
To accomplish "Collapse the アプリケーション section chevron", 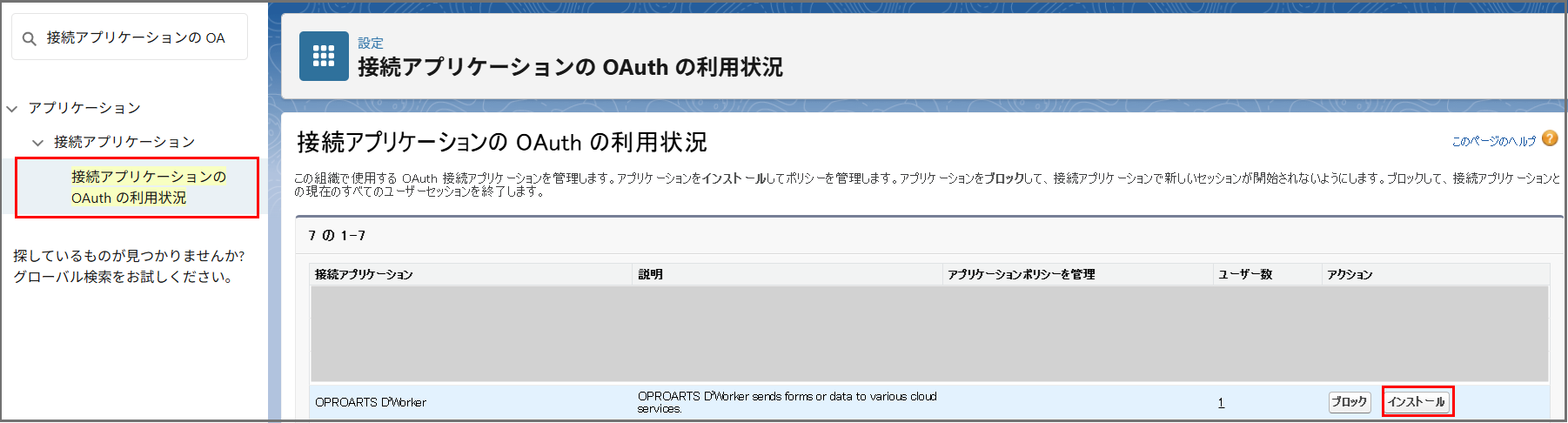I will tap(12, 109).
